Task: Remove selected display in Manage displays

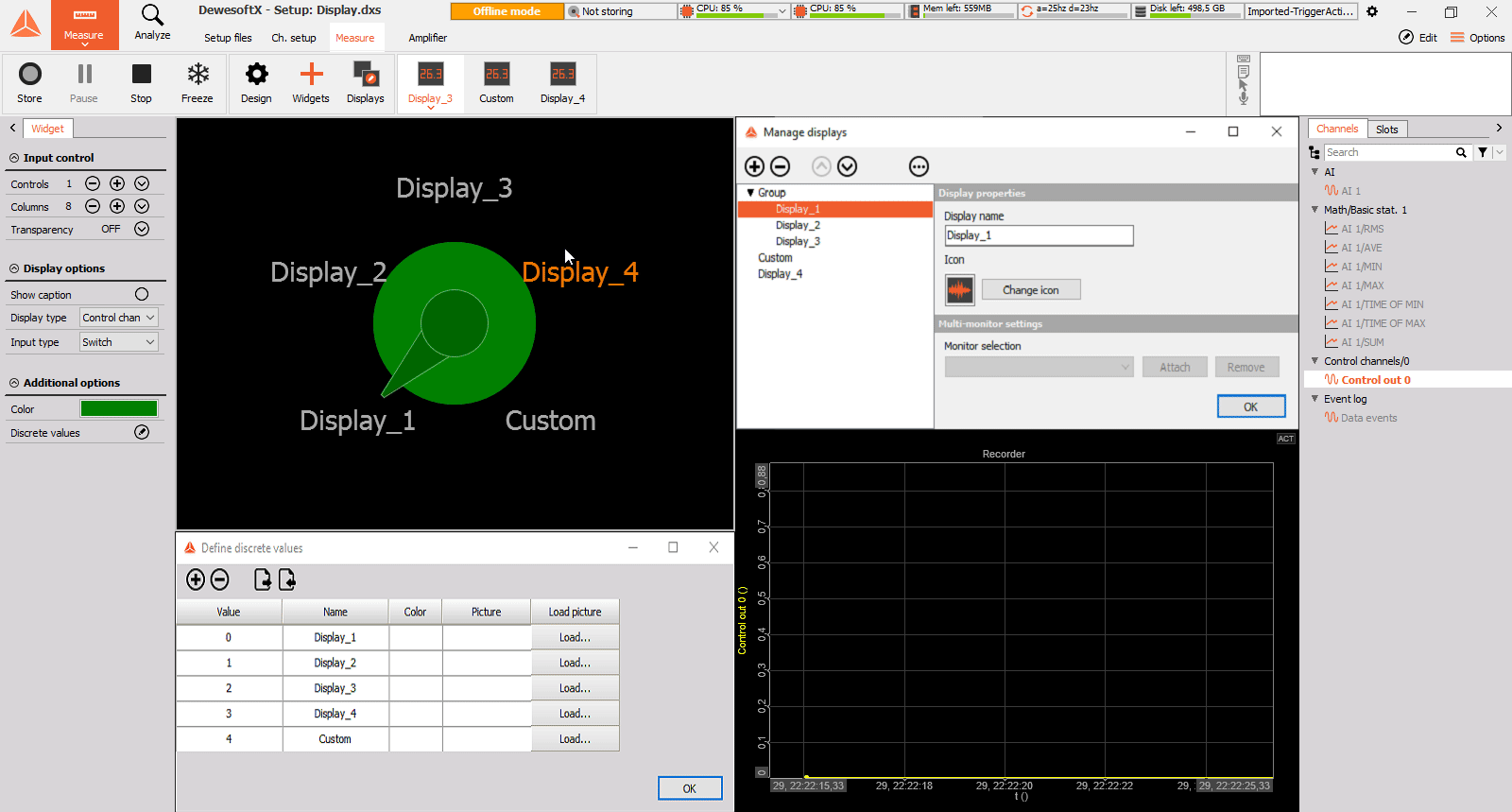Action: [x=780, y=166]
